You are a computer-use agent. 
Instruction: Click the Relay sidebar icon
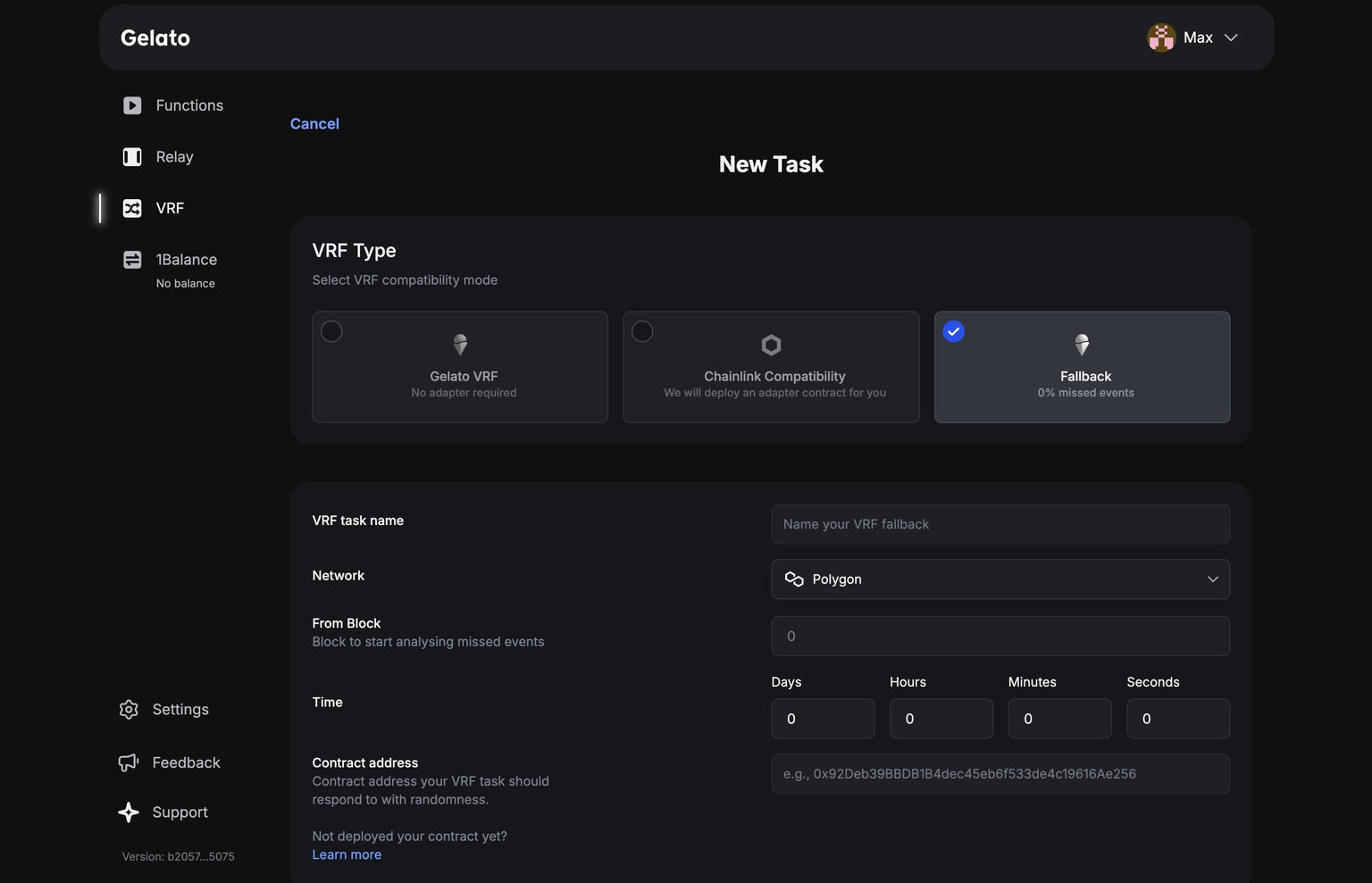132,157
